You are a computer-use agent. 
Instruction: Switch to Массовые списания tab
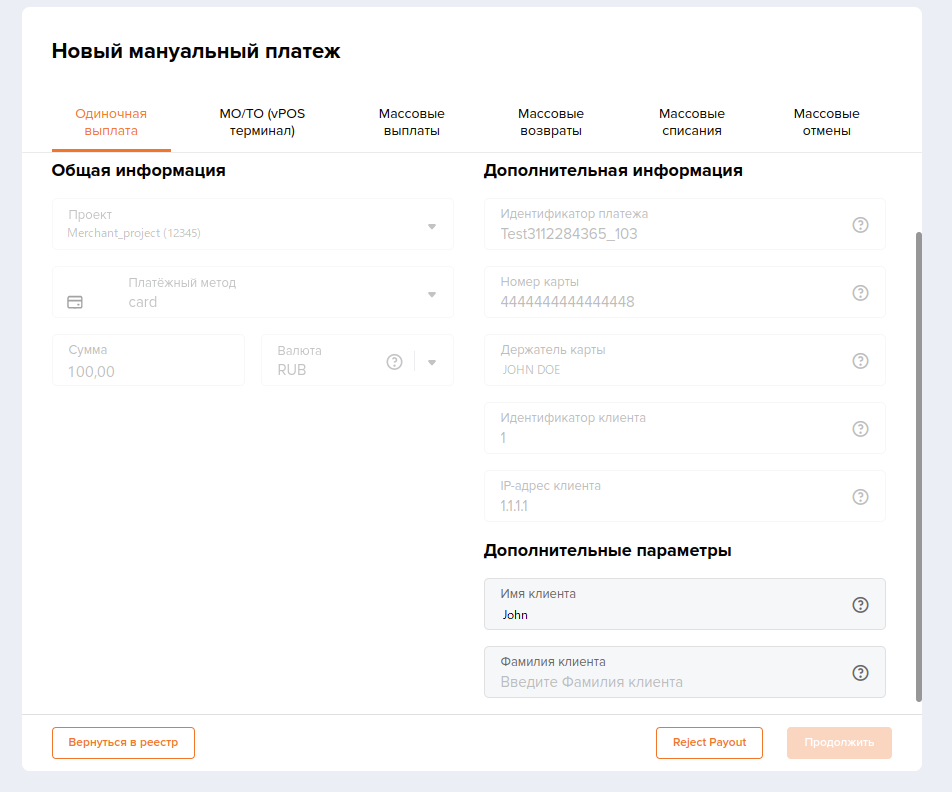(x=692, y=122)
